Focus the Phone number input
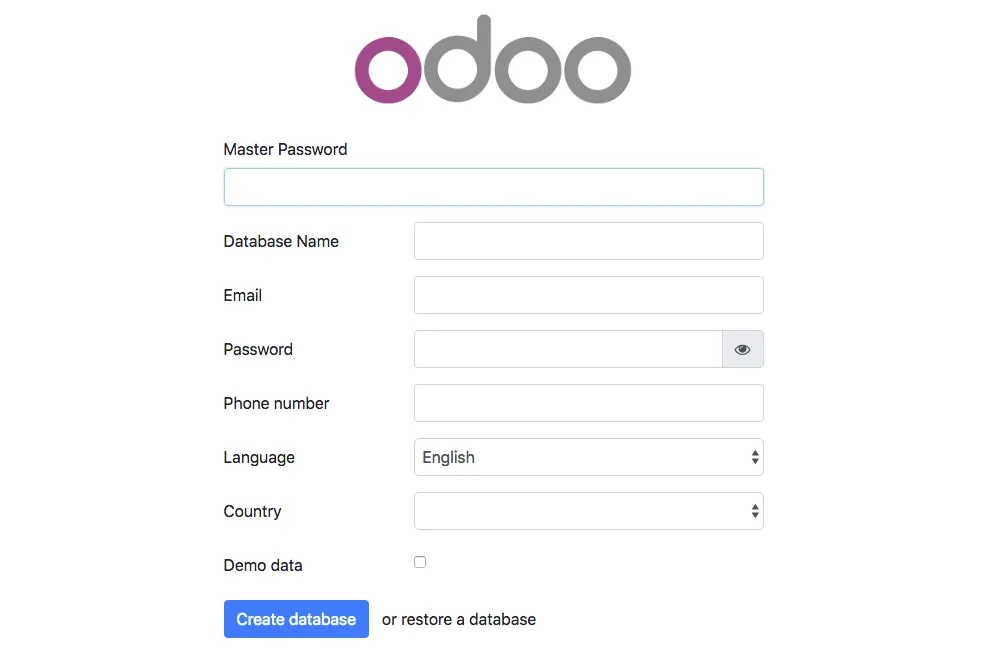The width and height of the screenshot is (986, 672). point(588,403)
